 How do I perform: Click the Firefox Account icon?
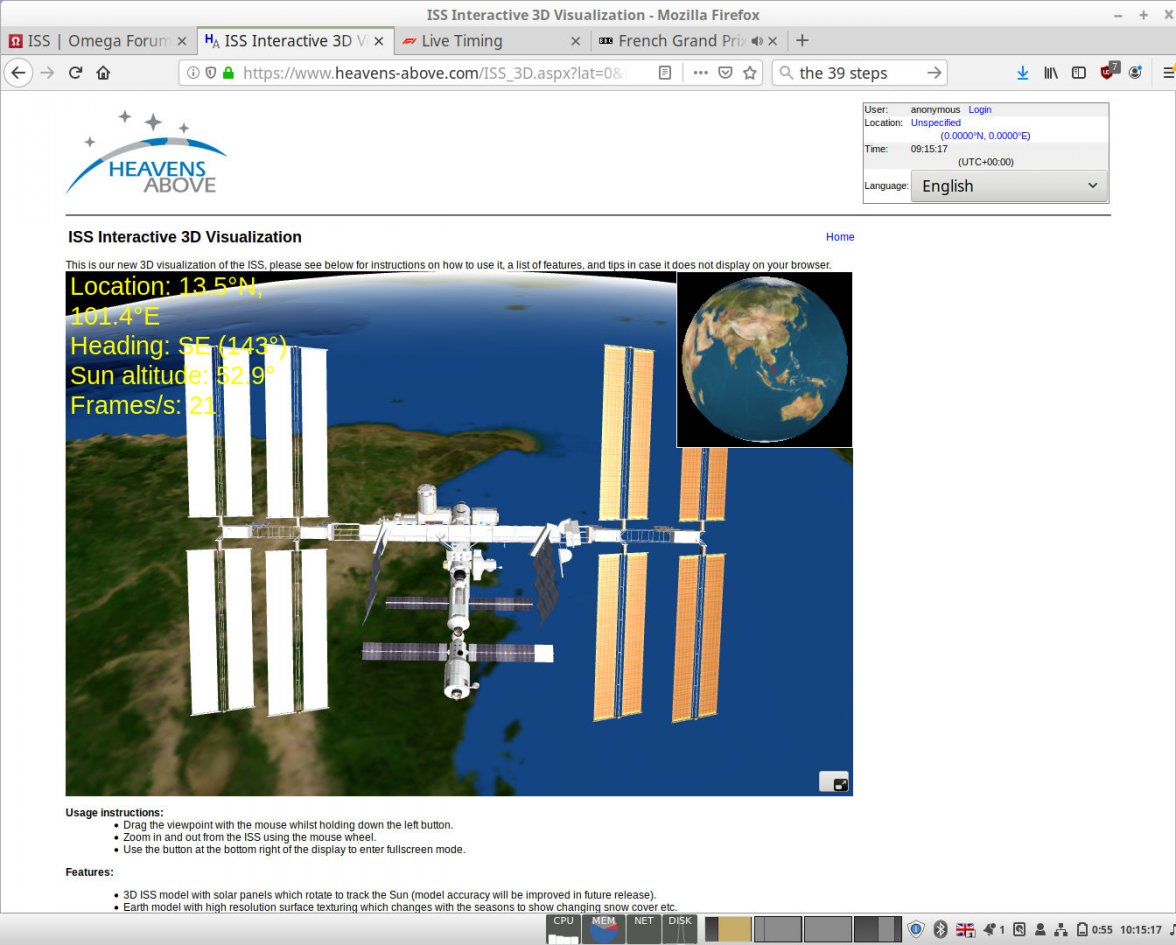[1135, 72]
